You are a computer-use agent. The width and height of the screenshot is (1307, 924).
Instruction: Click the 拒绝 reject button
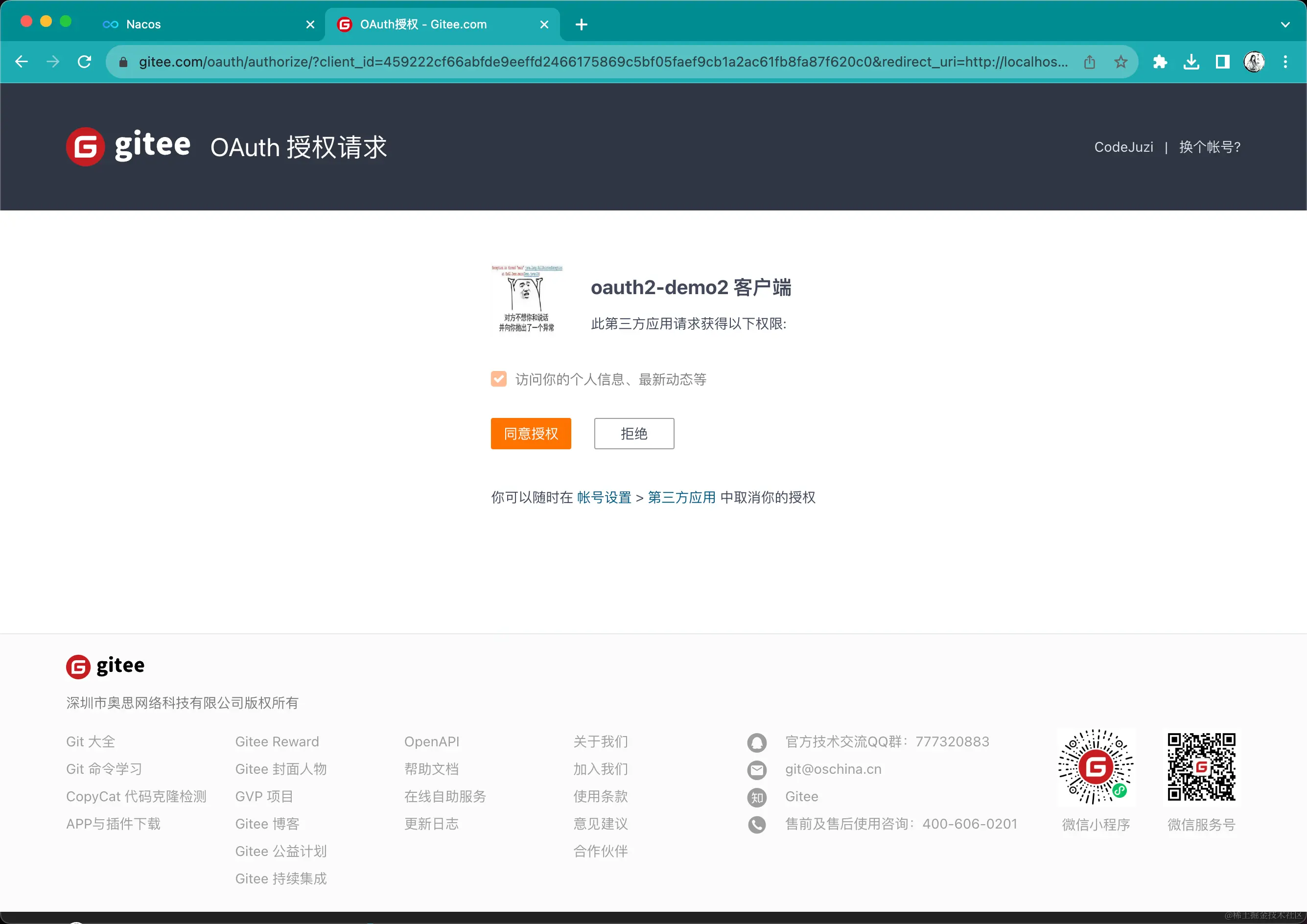(x=633, y=434)
